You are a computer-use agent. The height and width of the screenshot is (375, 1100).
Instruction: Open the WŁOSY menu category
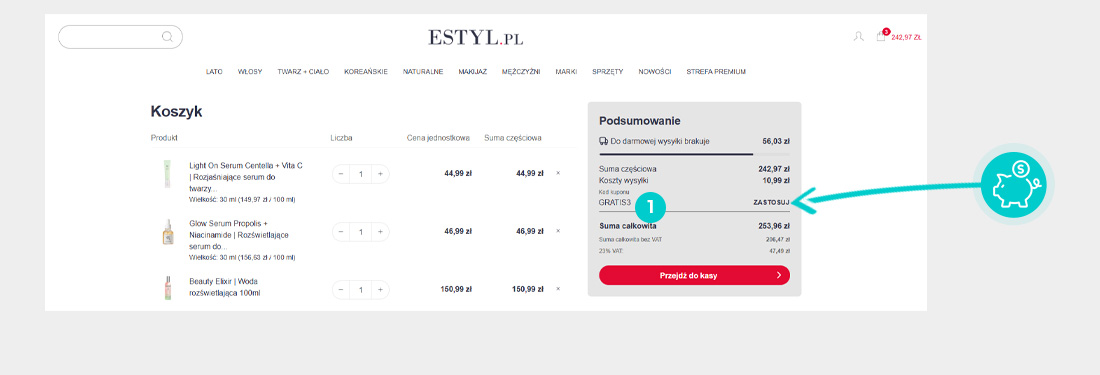(250, 71)
